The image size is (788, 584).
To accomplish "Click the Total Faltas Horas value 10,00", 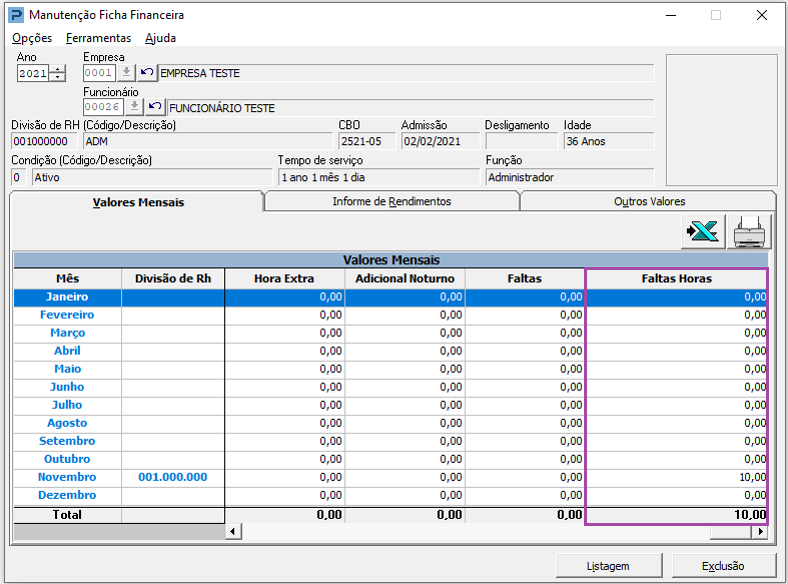I will click(x=676, y=515).
